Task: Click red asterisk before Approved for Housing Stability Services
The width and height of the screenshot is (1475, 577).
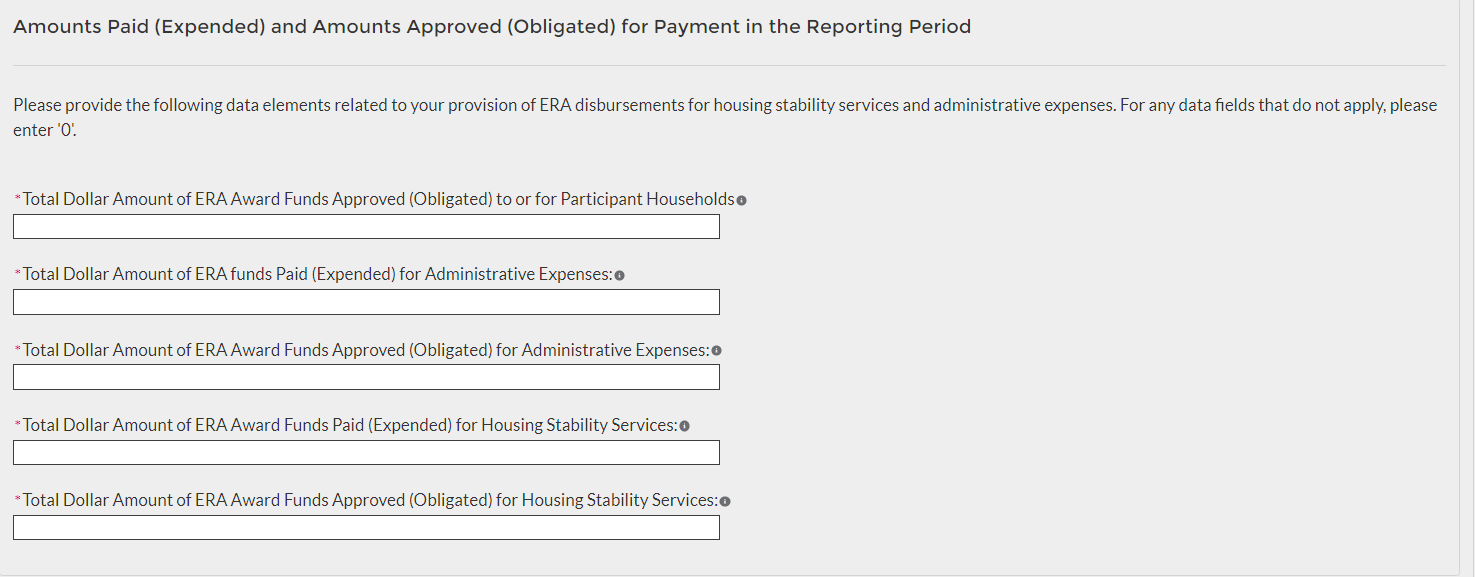Action: 17,500
